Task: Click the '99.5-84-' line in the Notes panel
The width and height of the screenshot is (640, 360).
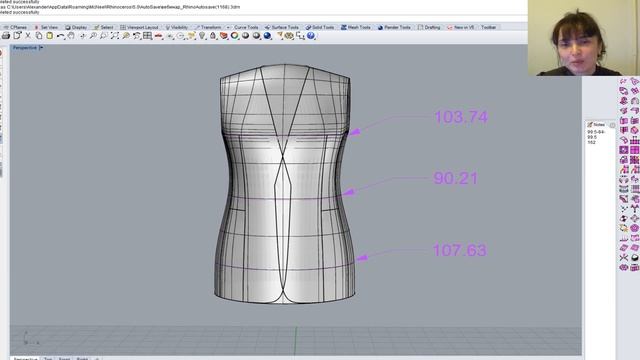Action: pyautogui.click(x=596, y=132)
